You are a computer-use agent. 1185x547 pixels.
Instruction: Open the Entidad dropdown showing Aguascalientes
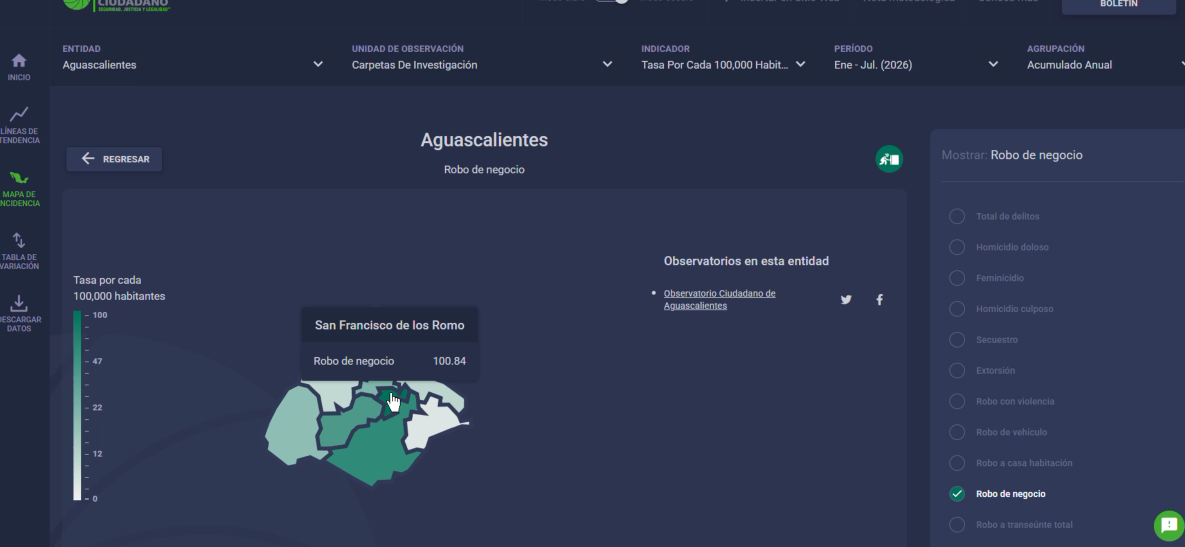click(x=193, y=57)
